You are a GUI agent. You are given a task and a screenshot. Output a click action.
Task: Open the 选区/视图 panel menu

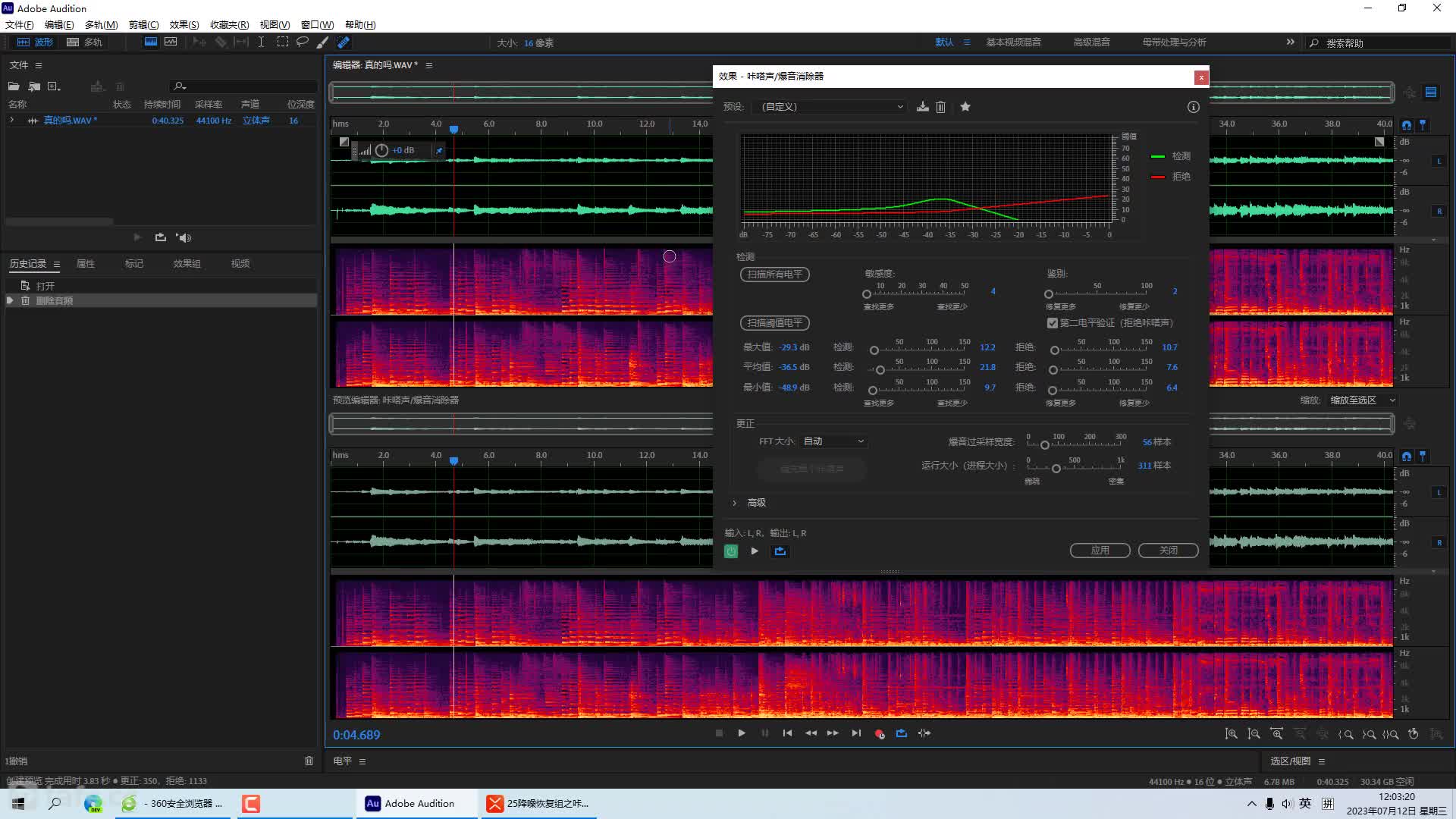[1322, 761]
